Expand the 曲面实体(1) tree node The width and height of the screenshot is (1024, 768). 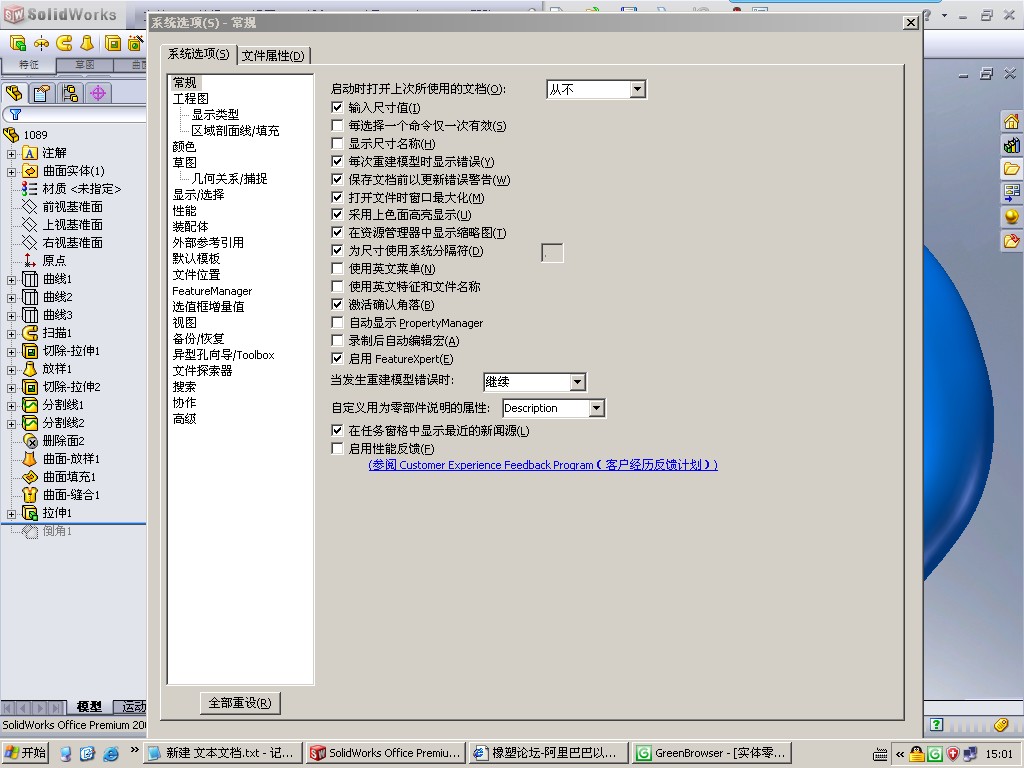(11, 172)
